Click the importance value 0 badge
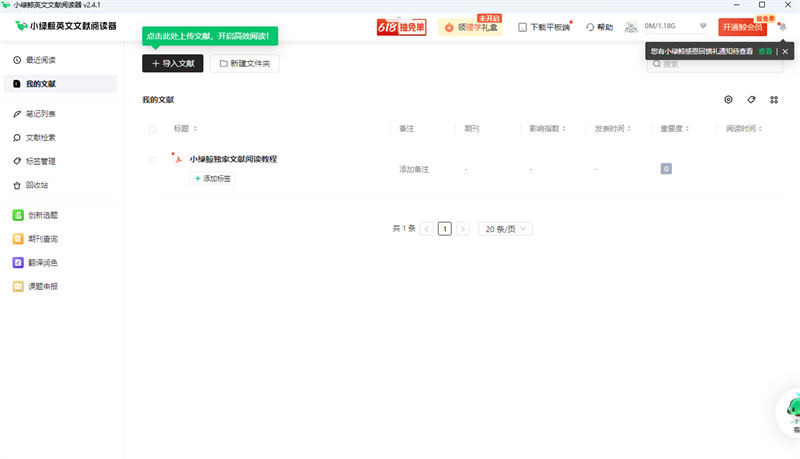This screenshot has width=800, height=459. [x=666, y=169]
